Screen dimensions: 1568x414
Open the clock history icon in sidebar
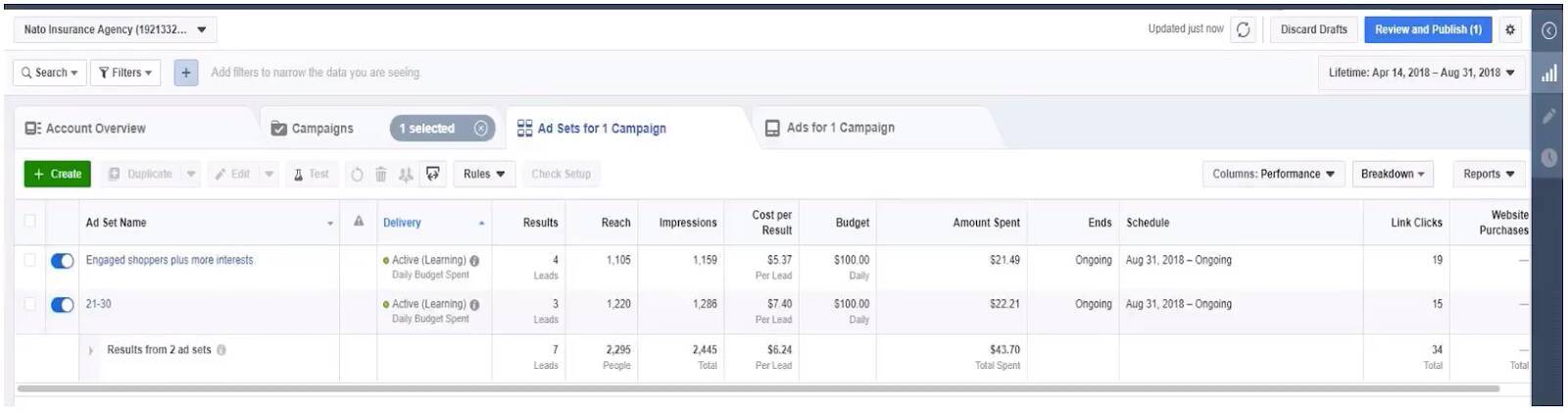pos(1549,157)
